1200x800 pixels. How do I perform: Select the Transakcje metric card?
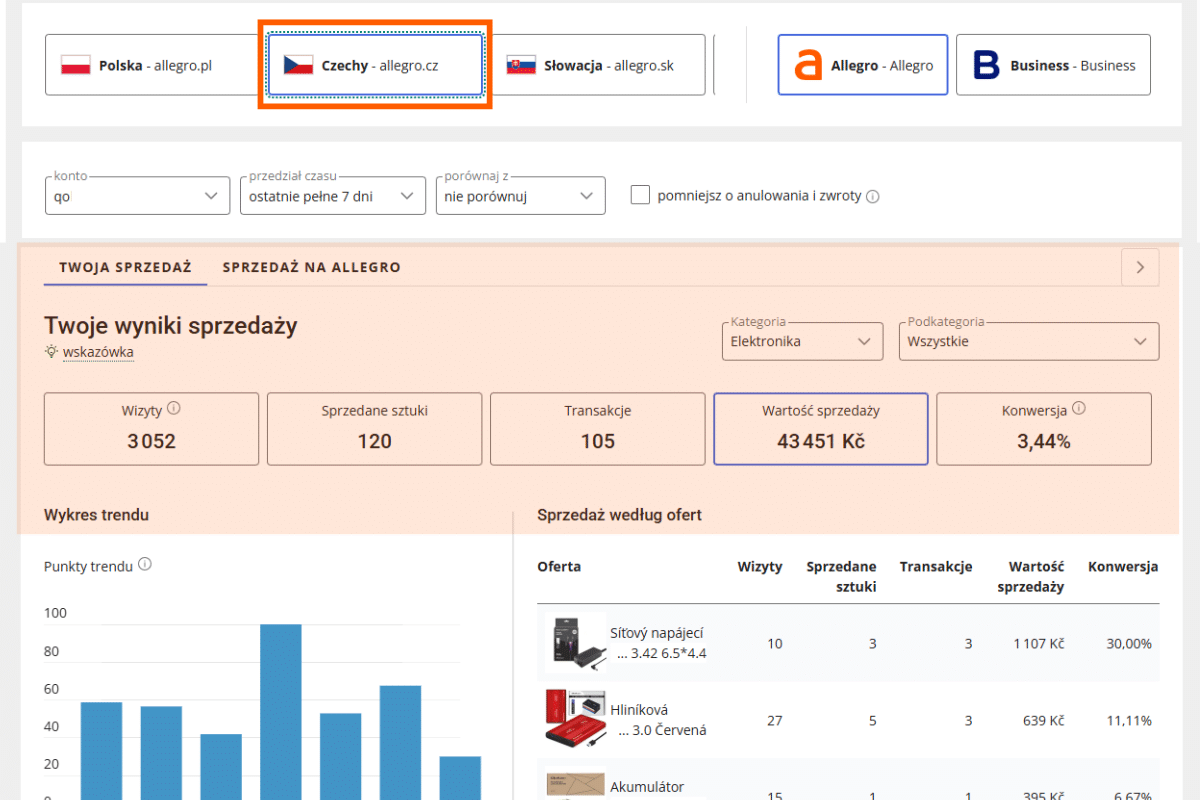coord(598,429)
